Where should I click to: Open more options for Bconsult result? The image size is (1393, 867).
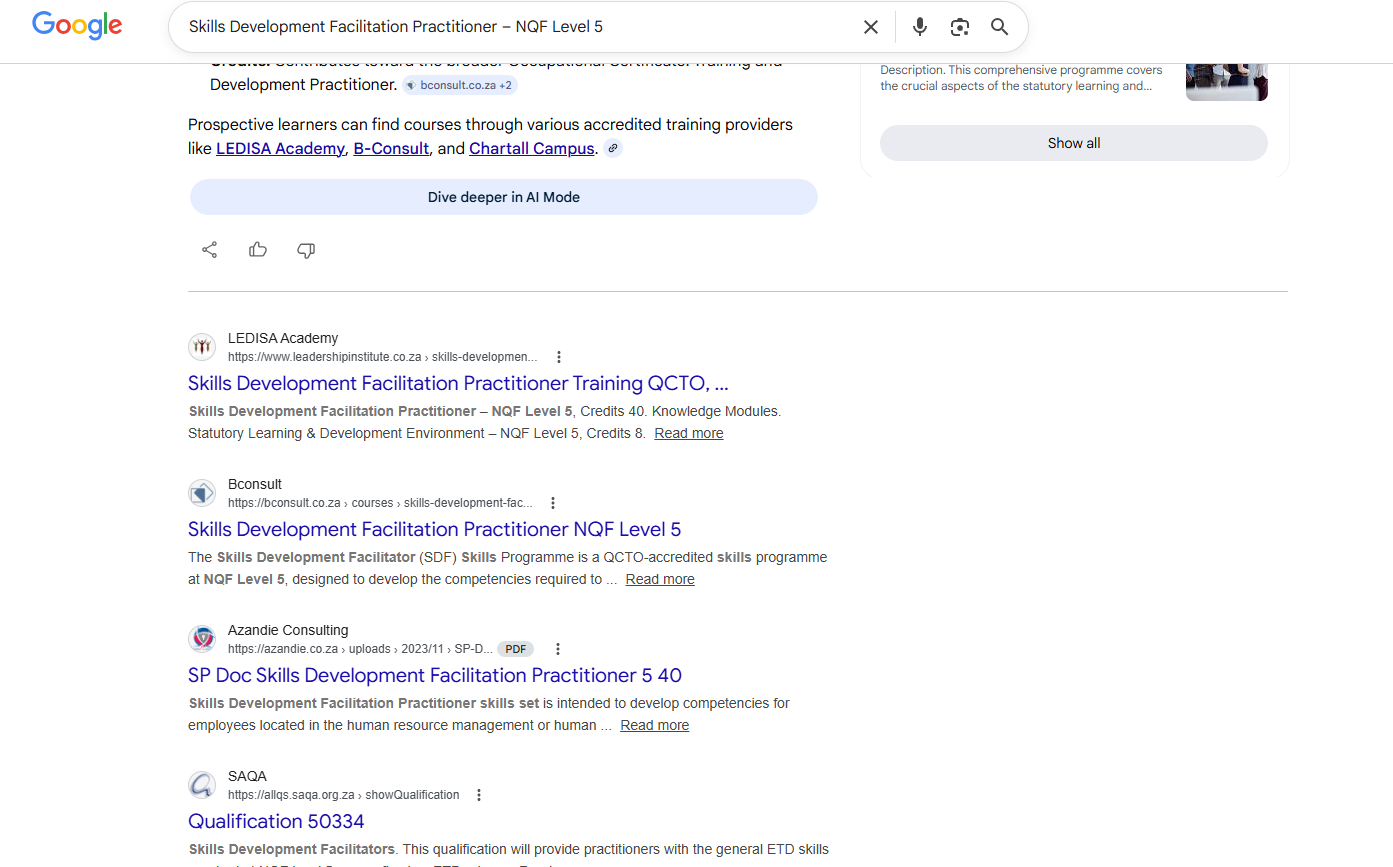[553, 503]
